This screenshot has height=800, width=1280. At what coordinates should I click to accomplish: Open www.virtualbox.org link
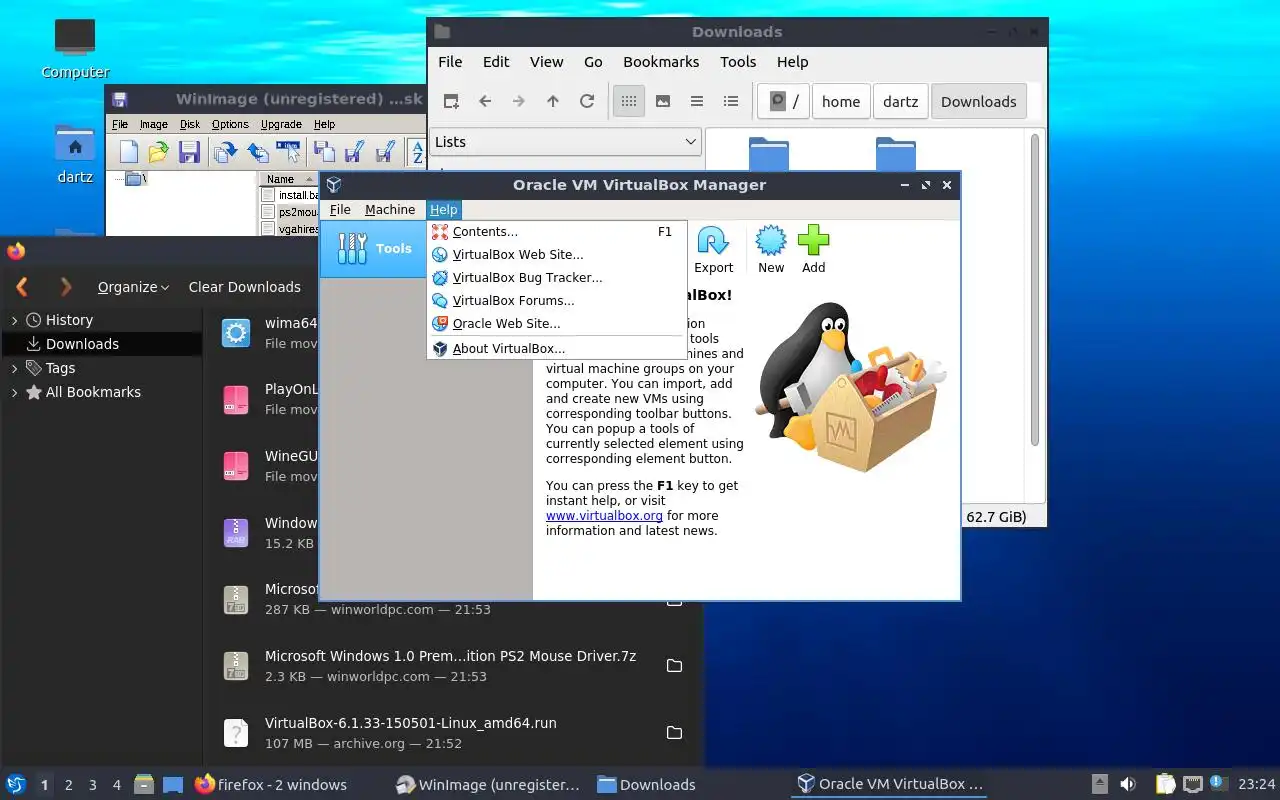click(x=604, y=516)
